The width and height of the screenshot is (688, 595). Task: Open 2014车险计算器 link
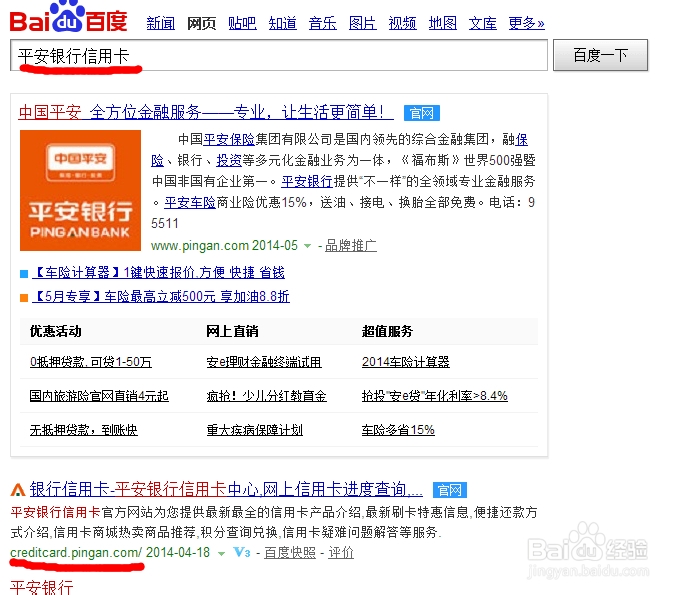[x=406, y=362]
